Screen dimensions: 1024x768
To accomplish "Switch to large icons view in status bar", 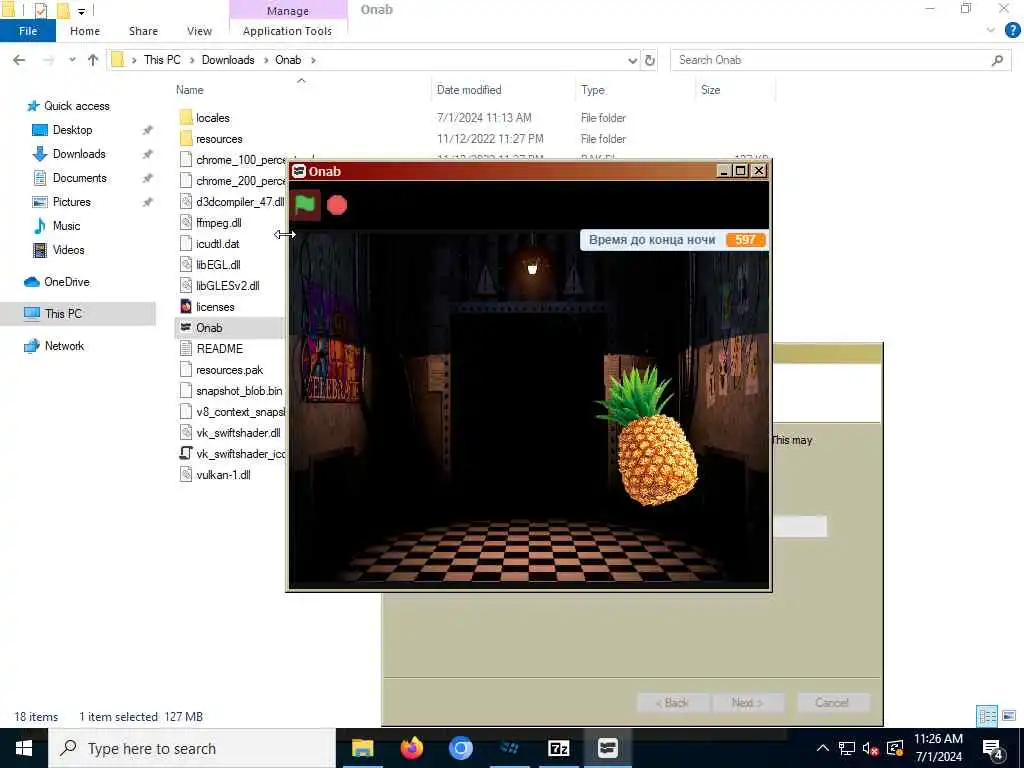I will click(x=1009, y=716).
